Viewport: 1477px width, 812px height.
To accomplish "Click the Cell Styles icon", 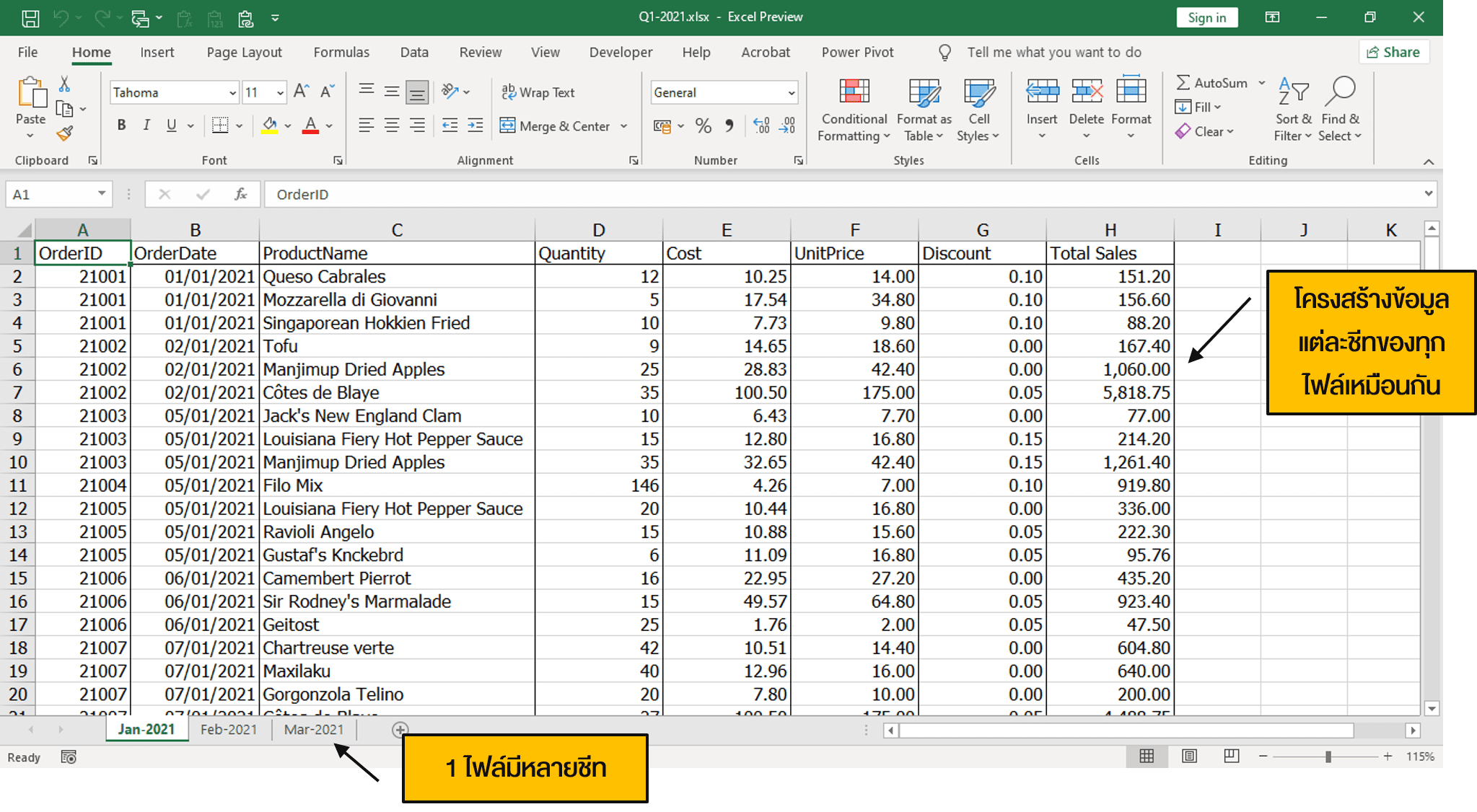I will tap(978, 108).
